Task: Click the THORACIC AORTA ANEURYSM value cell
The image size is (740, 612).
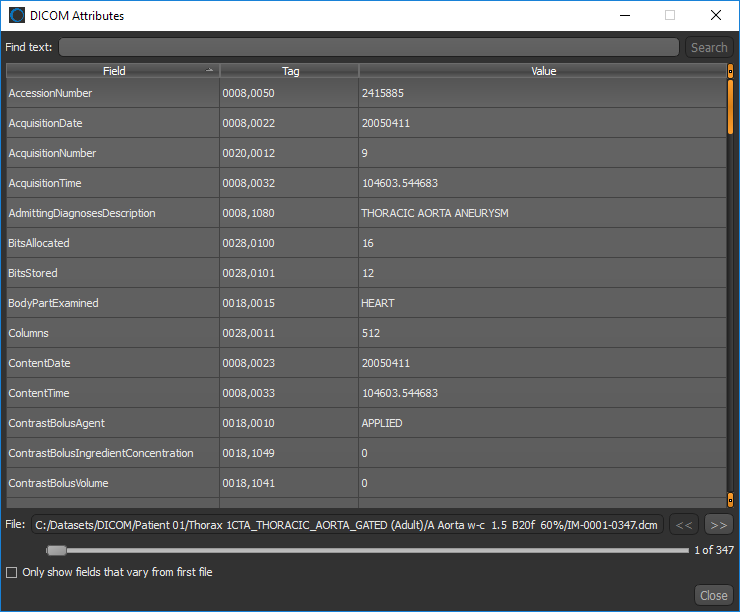Action: (x=543, y=213)
